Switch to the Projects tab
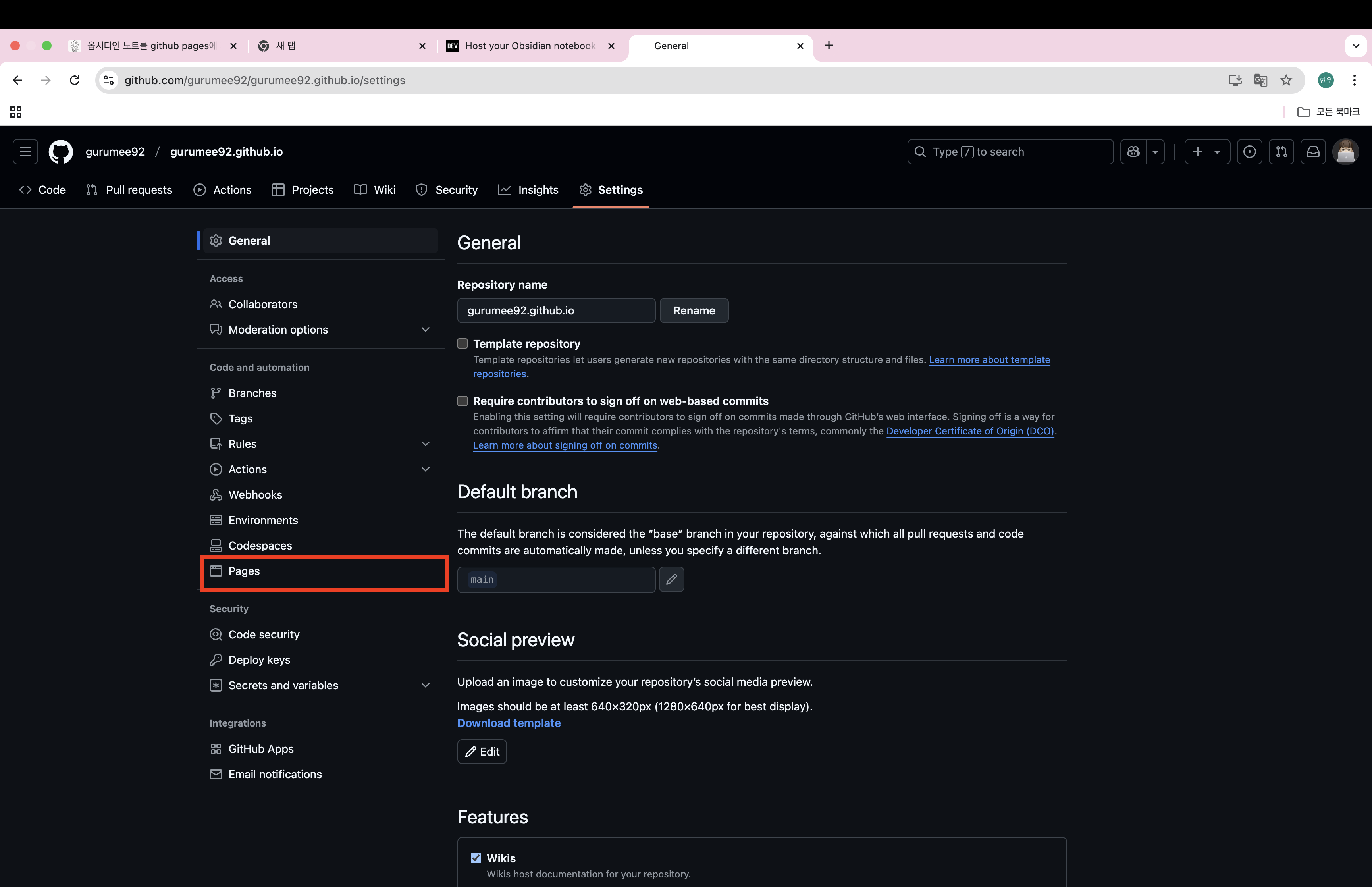1372x887 pixels. tap(302, 189)
